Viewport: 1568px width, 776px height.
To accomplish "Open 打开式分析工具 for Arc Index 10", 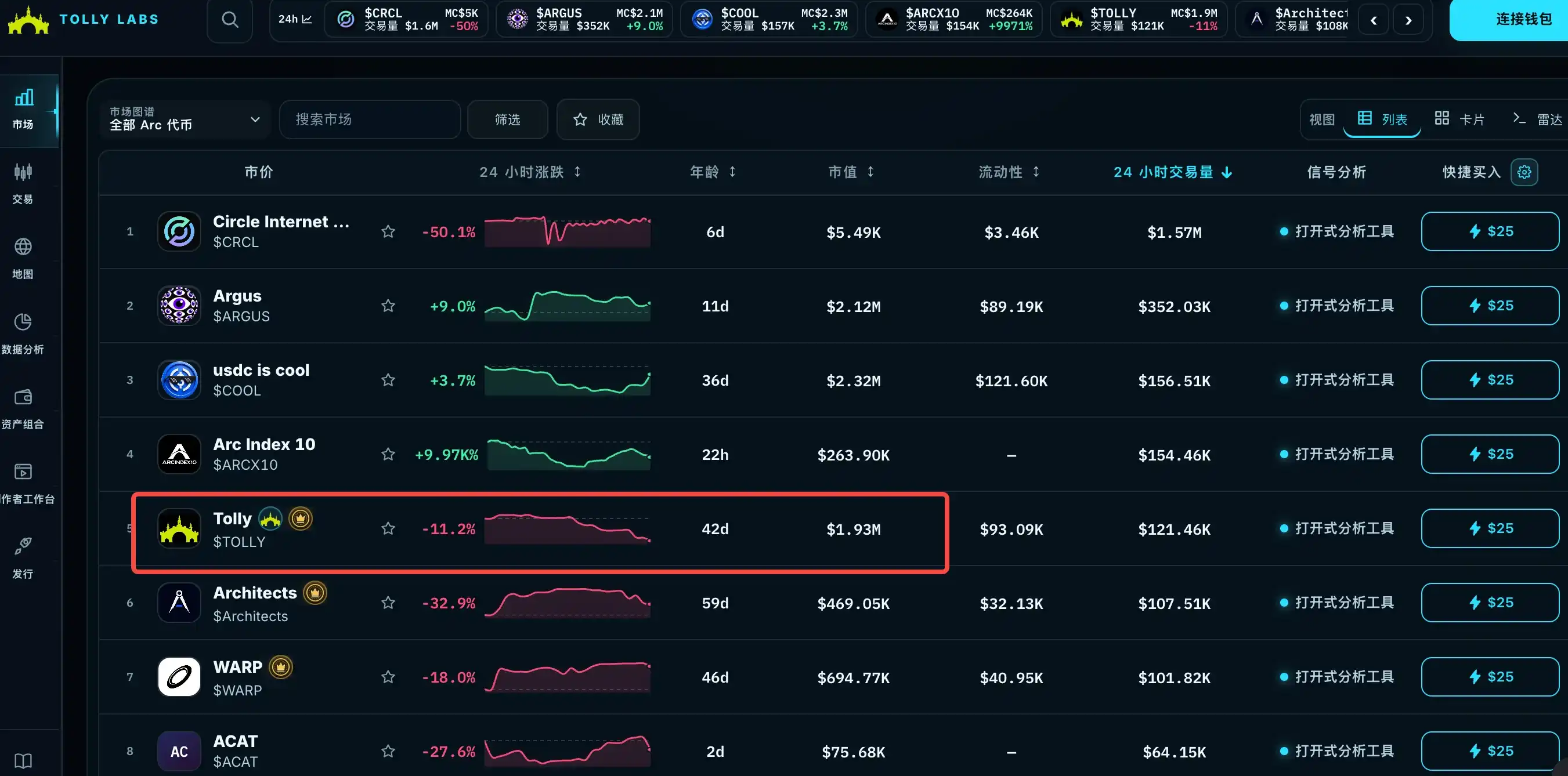I will 1336,454.
